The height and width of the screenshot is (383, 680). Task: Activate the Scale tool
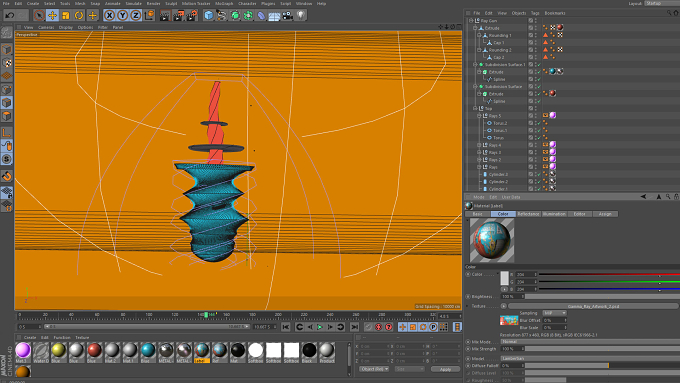[x=65, y=16]
